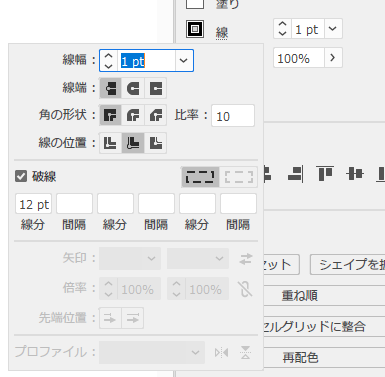
Task: Open the 矢印 start arrowhead dropdown
Action: [130, 258]
